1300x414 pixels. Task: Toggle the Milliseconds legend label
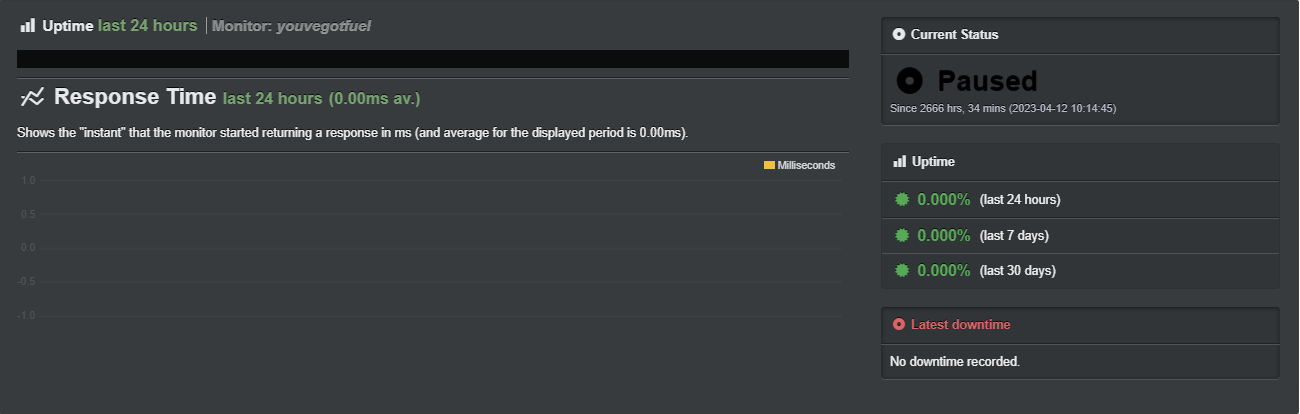[806, 165]
